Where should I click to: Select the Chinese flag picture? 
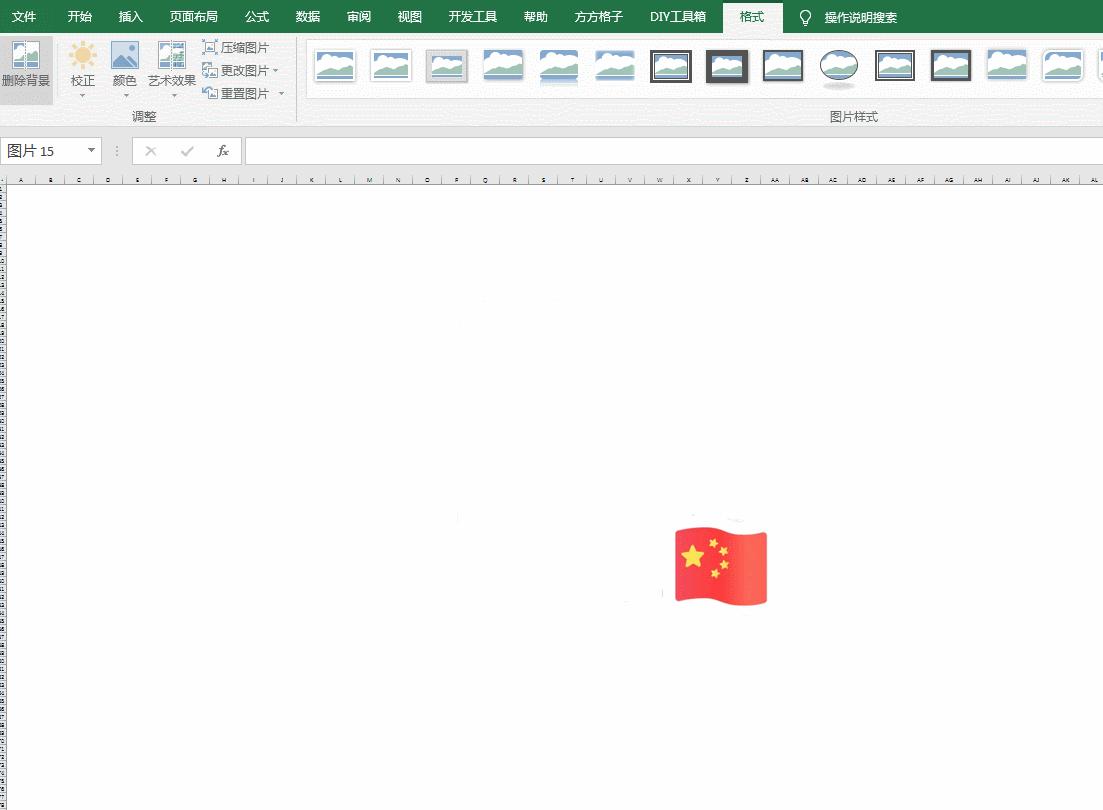[x=720, y=565]
